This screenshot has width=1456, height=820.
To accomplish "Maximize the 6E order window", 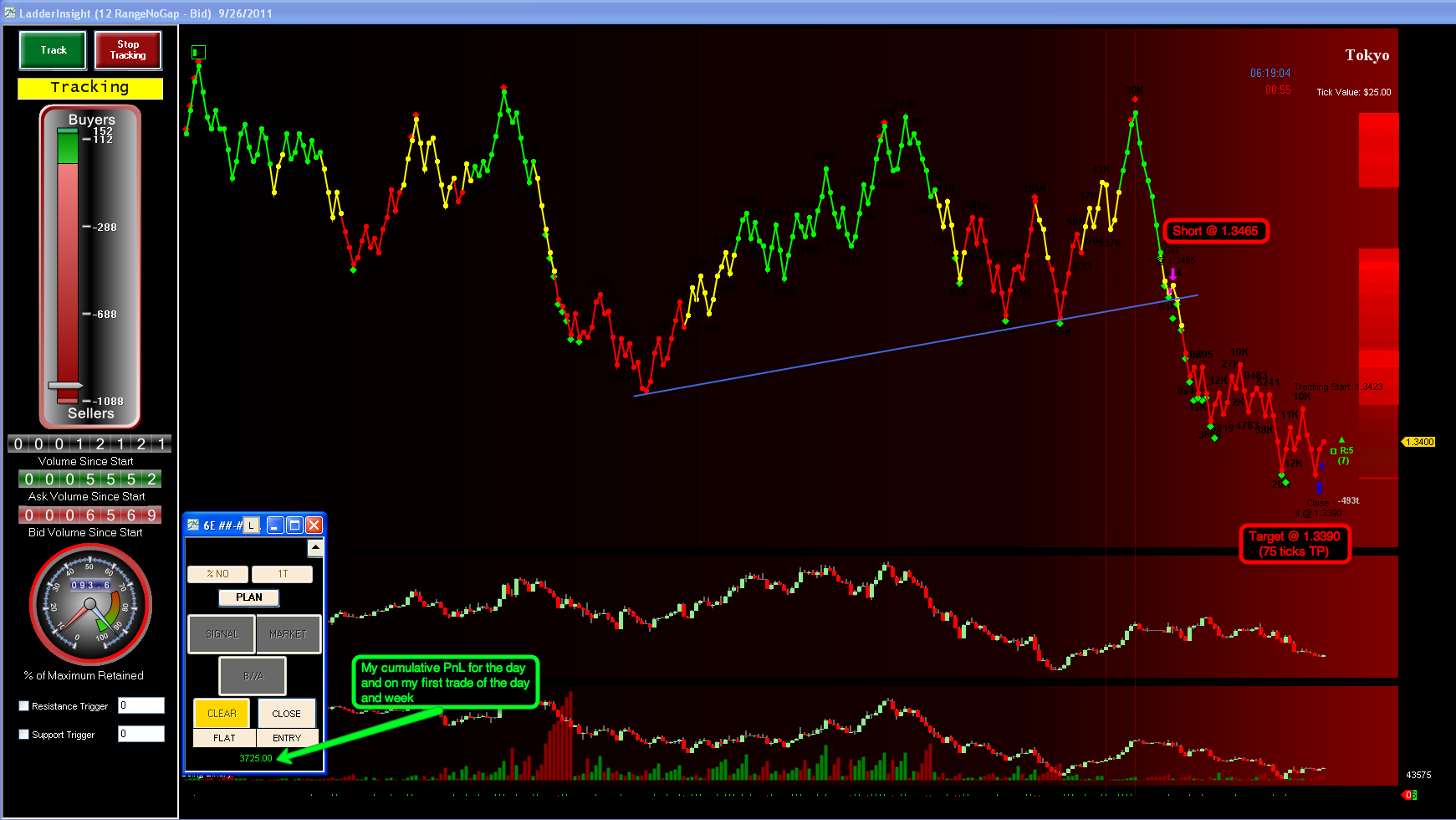I will [x=294, y=525].
